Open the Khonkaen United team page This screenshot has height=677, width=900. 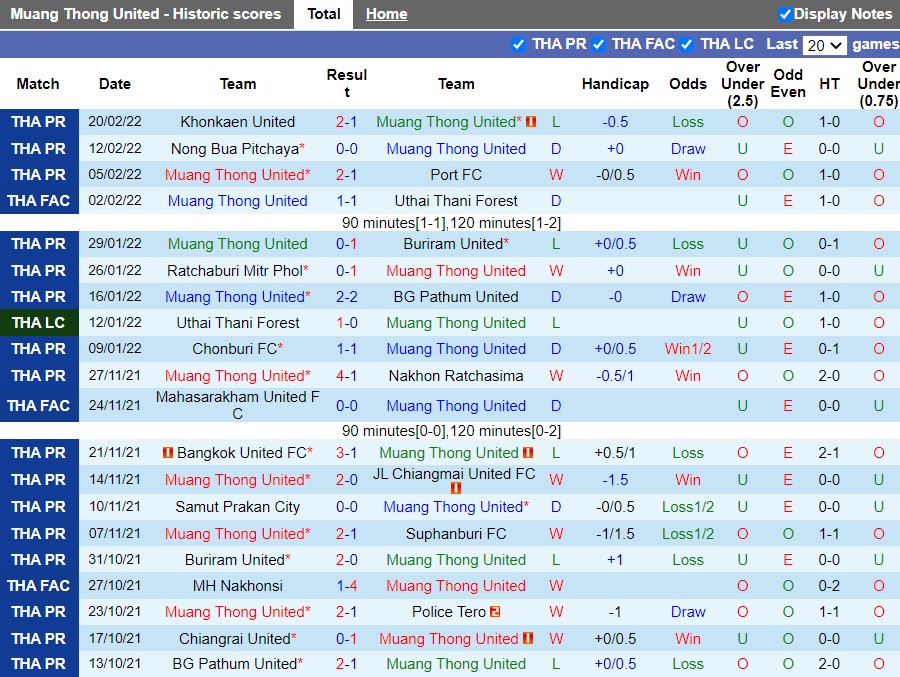click(x=237, y=121)
